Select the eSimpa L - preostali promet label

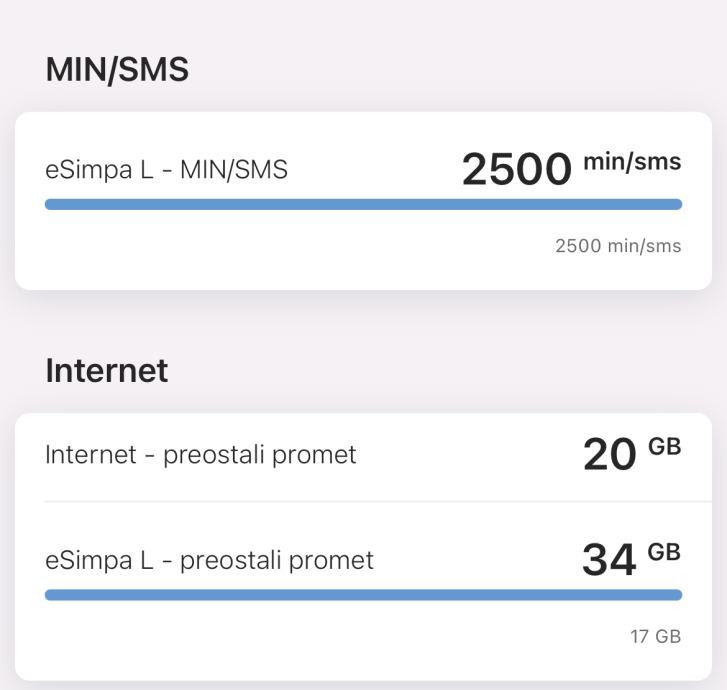click(209, 560)
